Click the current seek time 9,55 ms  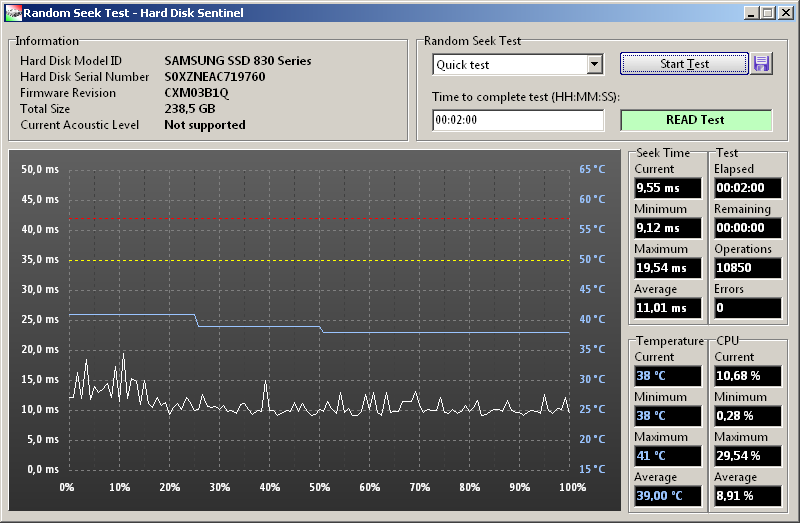coord(668,188)
